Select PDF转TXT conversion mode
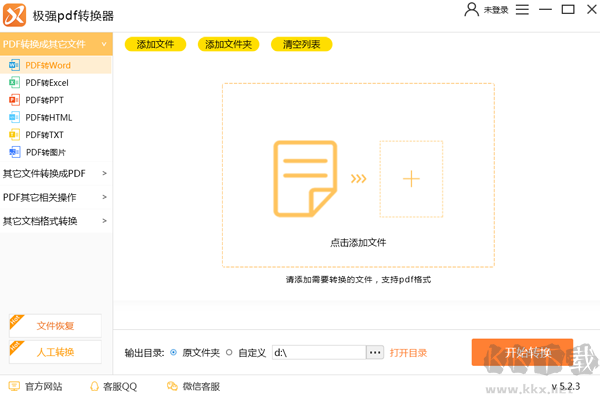Image resolution: width=600 pixels, height=396 pixels. [56, 135]
